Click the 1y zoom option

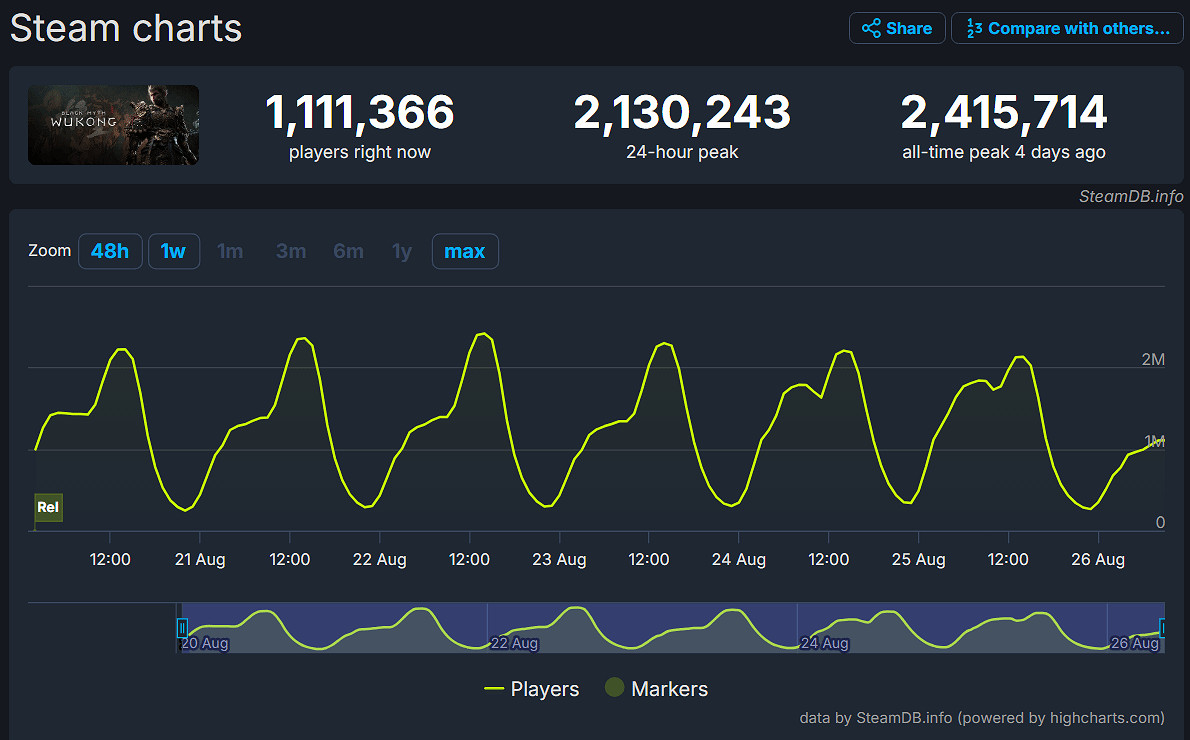click(x=402, y=251)
